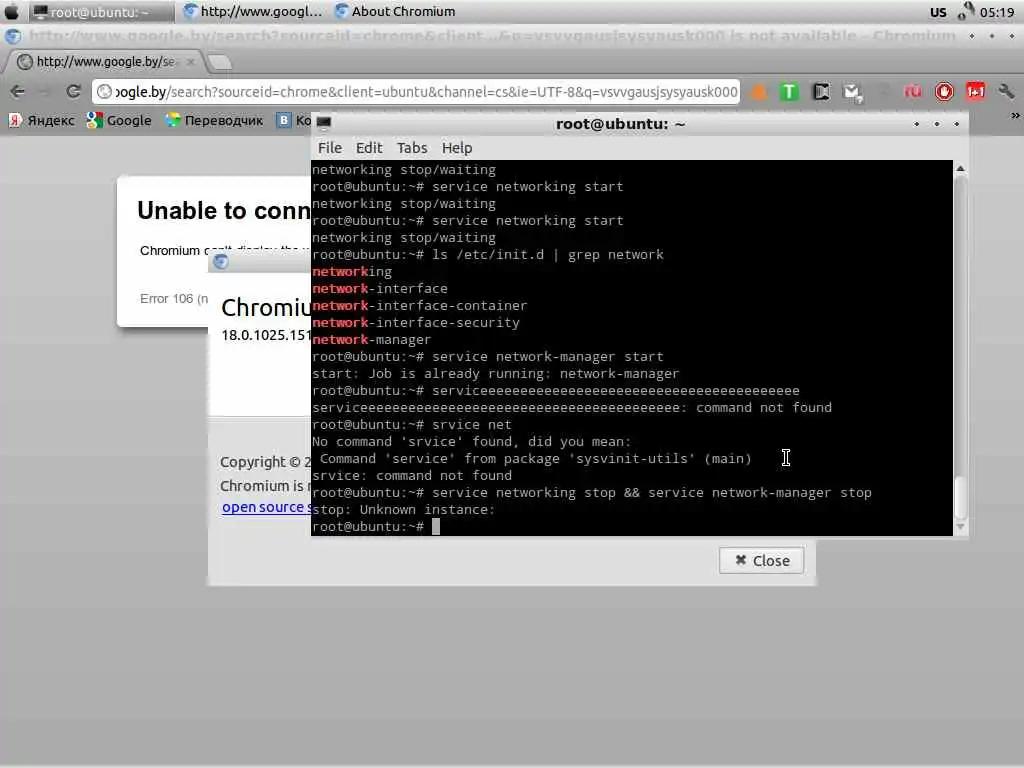Screen dimensions: 1024x768
Task: Select the google.by browser tab
Action: coord(104,61)
